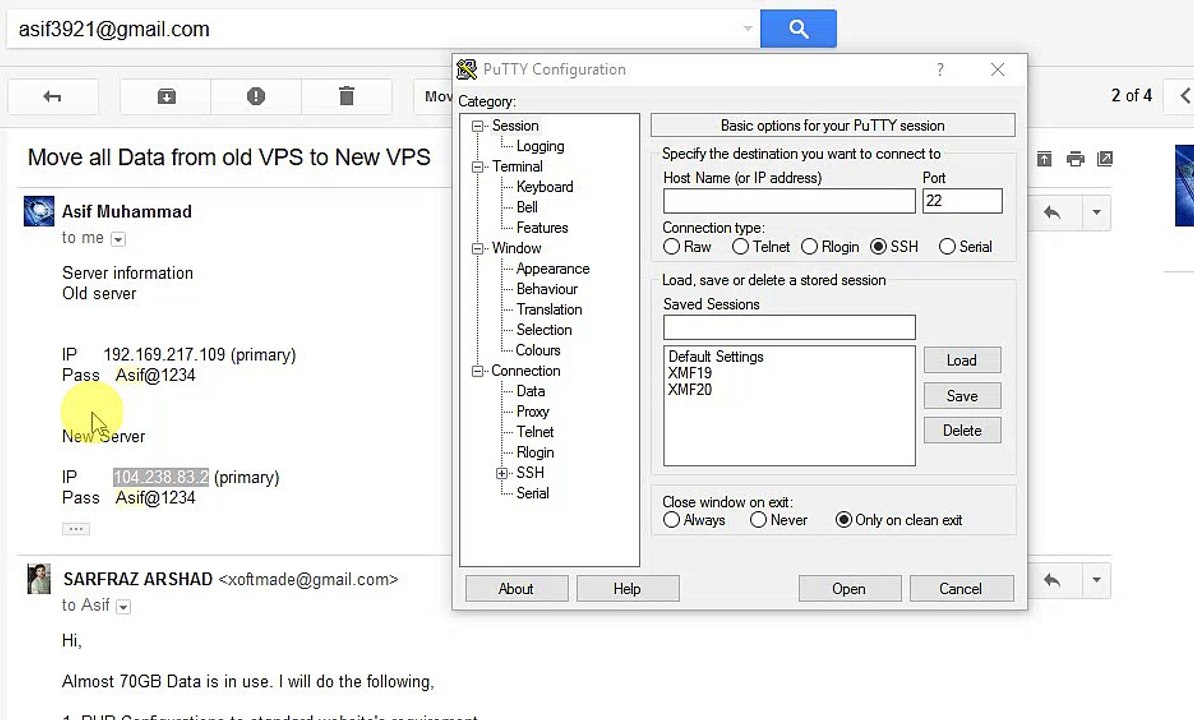Image resolution: width=1194 pixels, height=720 pixels.
Task: Click the Port field showing 22
Action: click(x=963, y=201)
